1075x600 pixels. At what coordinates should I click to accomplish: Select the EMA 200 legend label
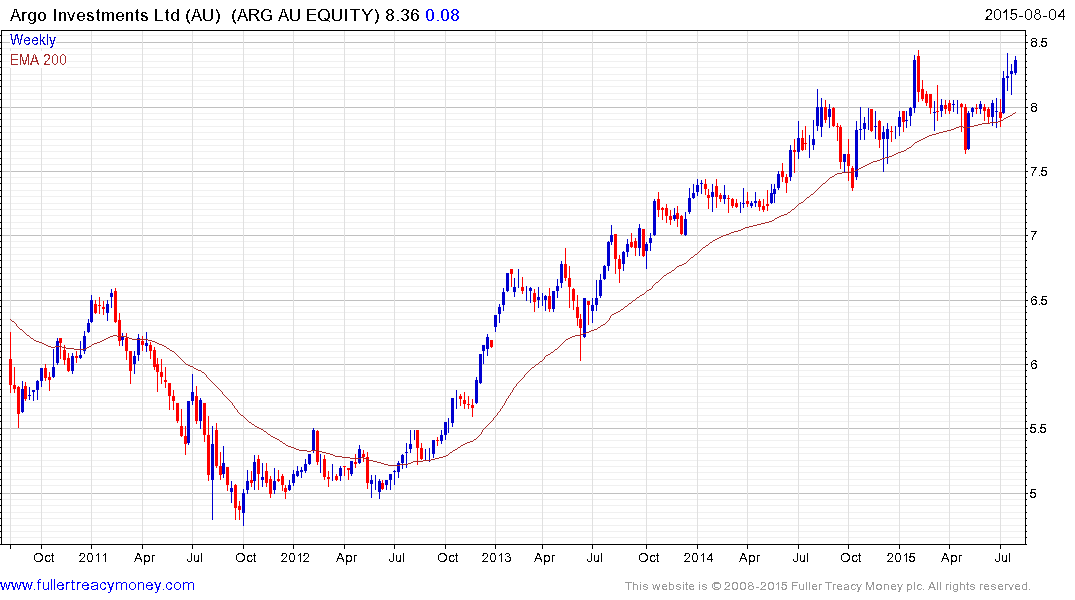(x=38, y=60)
